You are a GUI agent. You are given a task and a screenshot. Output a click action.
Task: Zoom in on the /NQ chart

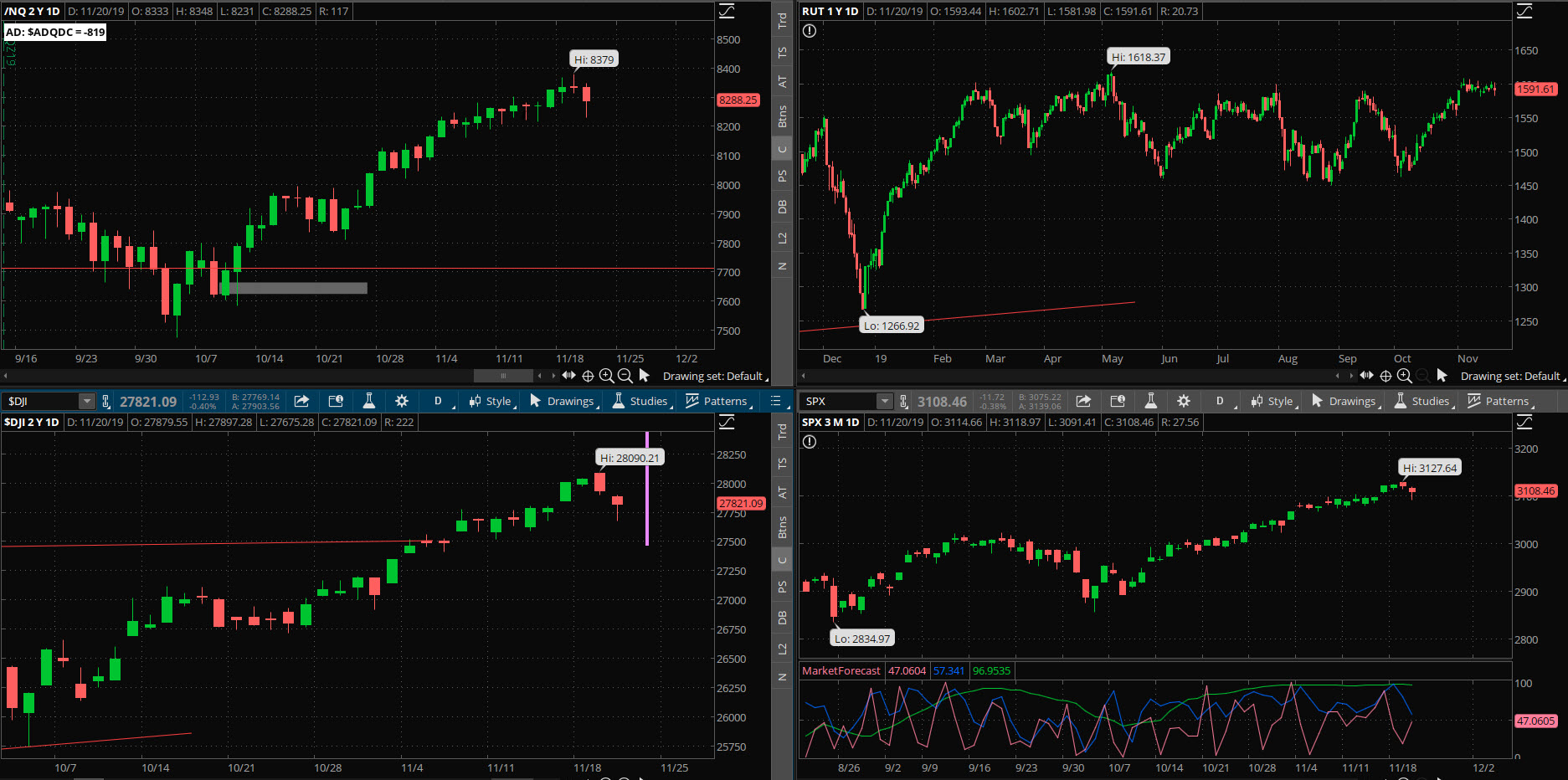tap(607, 376)
